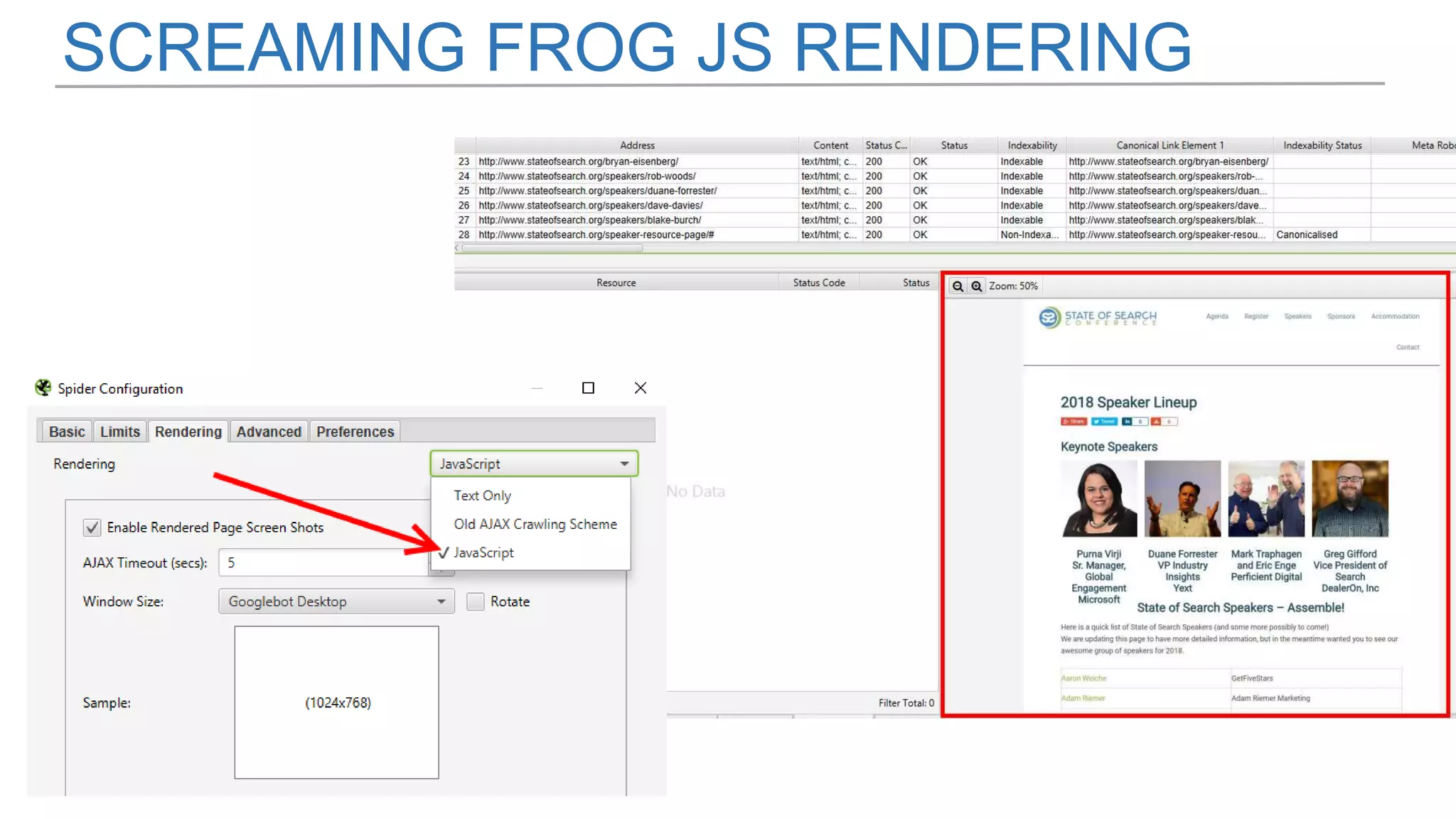
Task: Select row 27 blake-burch URL
Action: pyautogui.click(x=589, y=220)
